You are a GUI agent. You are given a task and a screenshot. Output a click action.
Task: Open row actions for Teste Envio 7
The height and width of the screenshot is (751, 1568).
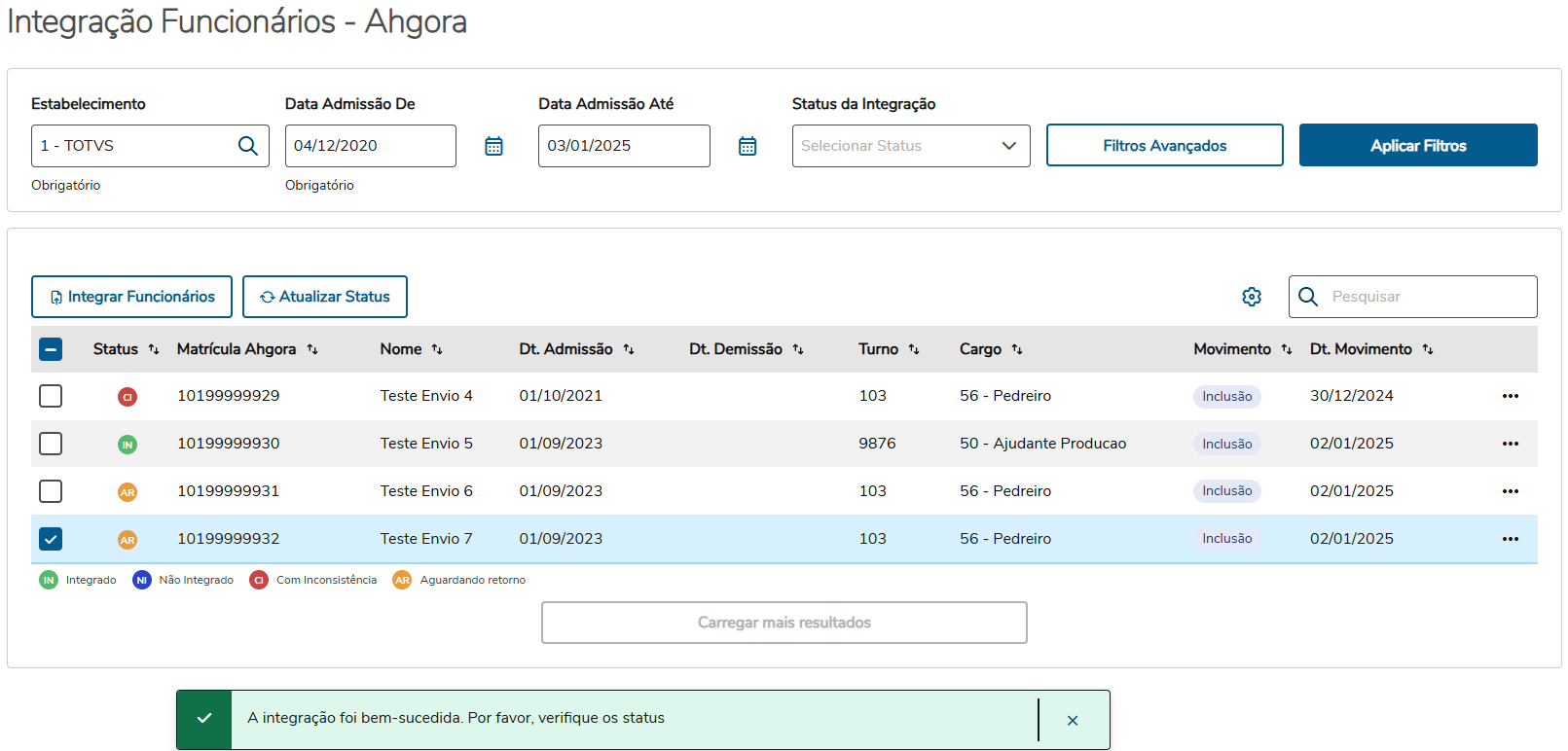point(1510,539)
